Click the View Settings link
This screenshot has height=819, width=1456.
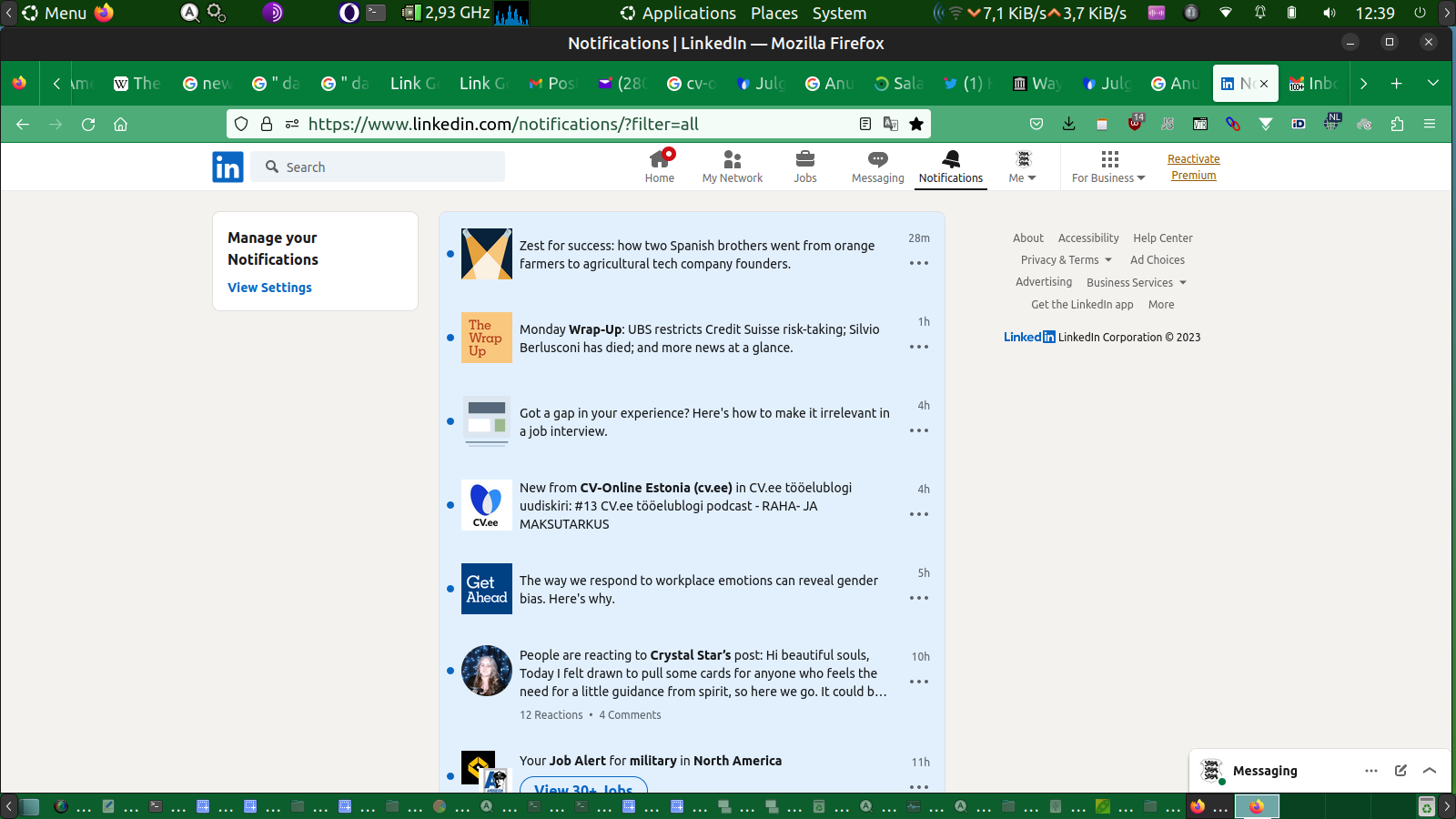click(x=269, y=288)
